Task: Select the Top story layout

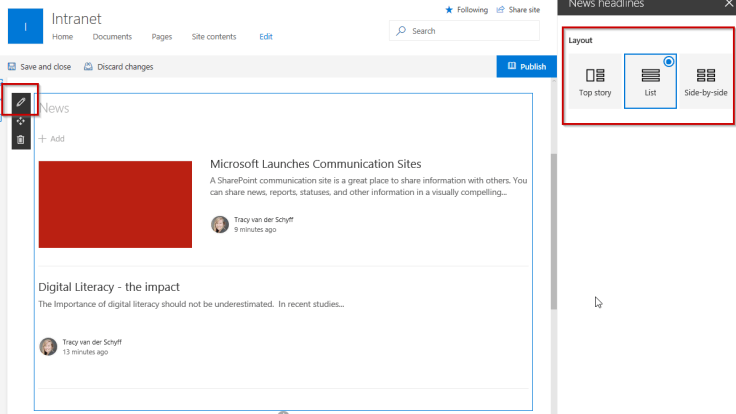Action: (x=595, y=81)
